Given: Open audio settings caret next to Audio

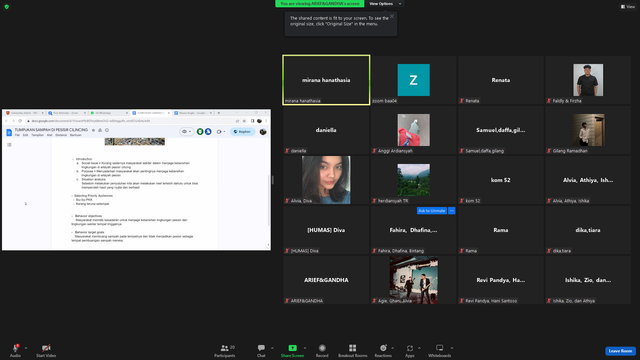Looking at the screenshot, I should (x=26, y=348).
